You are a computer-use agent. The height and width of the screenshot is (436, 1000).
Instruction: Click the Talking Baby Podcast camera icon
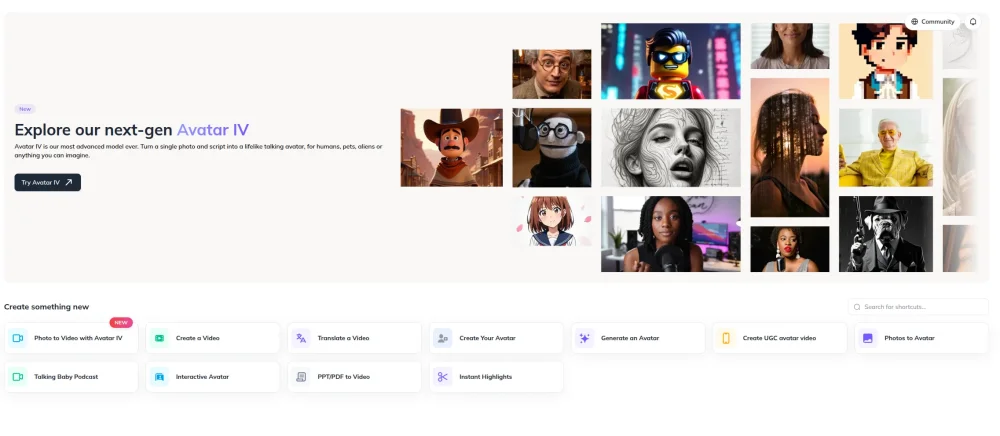18,377
